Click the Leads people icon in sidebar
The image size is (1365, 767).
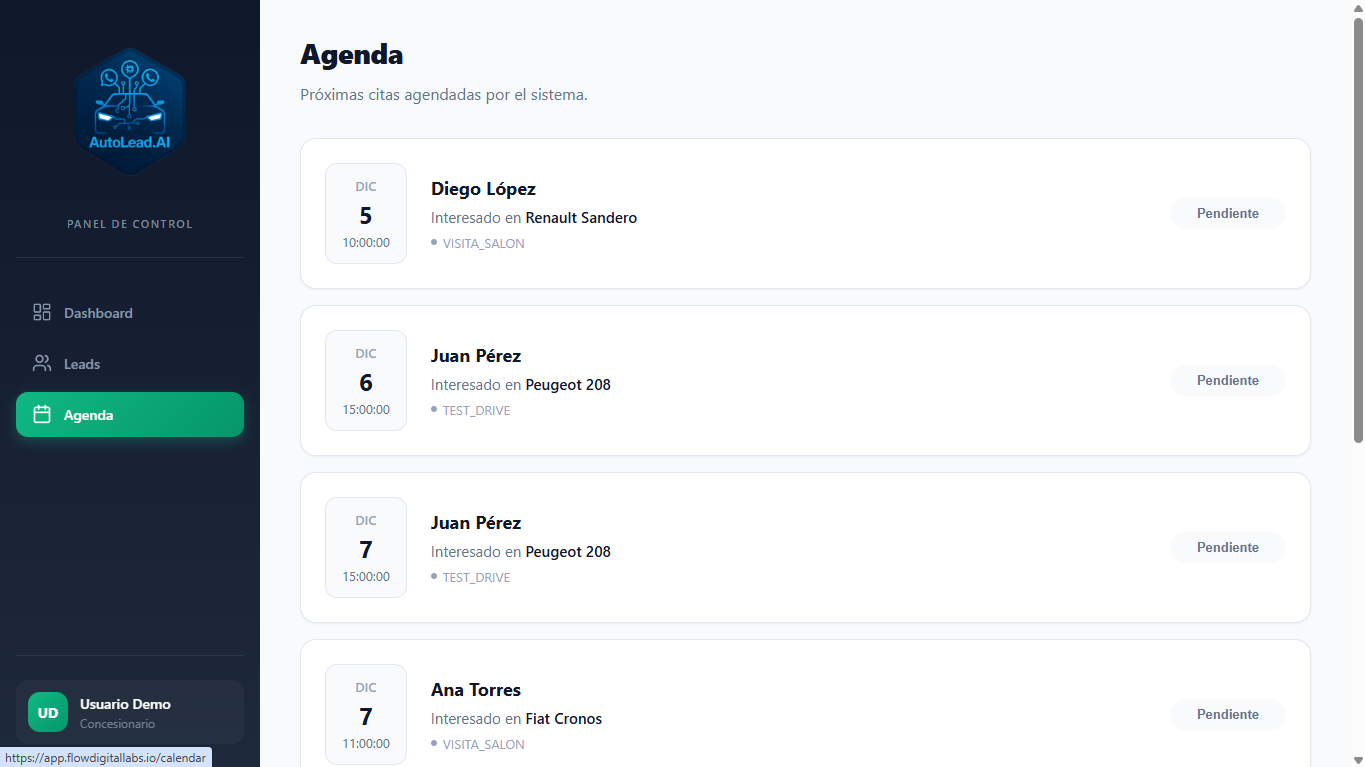tap(42, 364)
